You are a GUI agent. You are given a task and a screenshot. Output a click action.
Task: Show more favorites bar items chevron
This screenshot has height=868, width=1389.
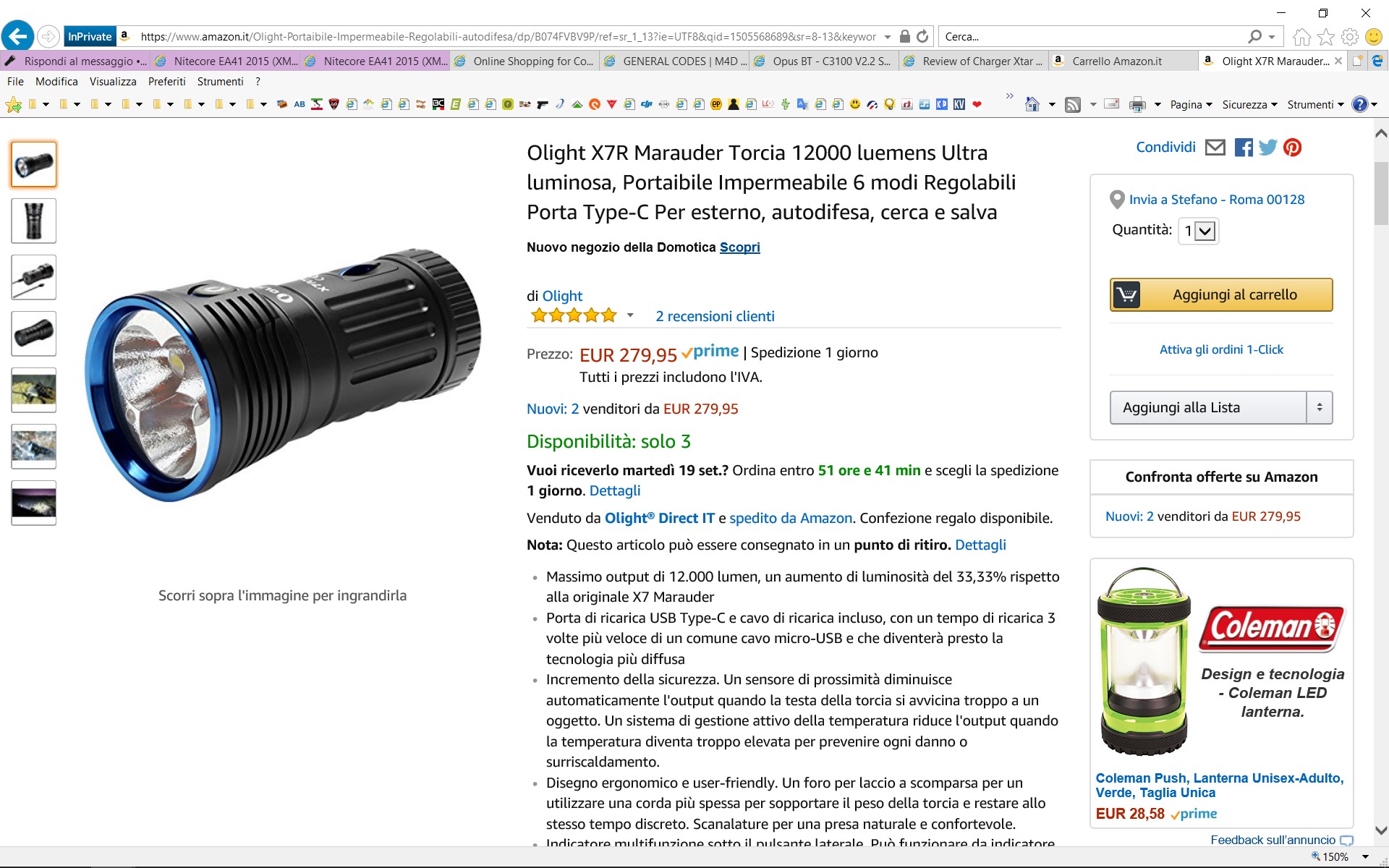(x=1009, y=96)
